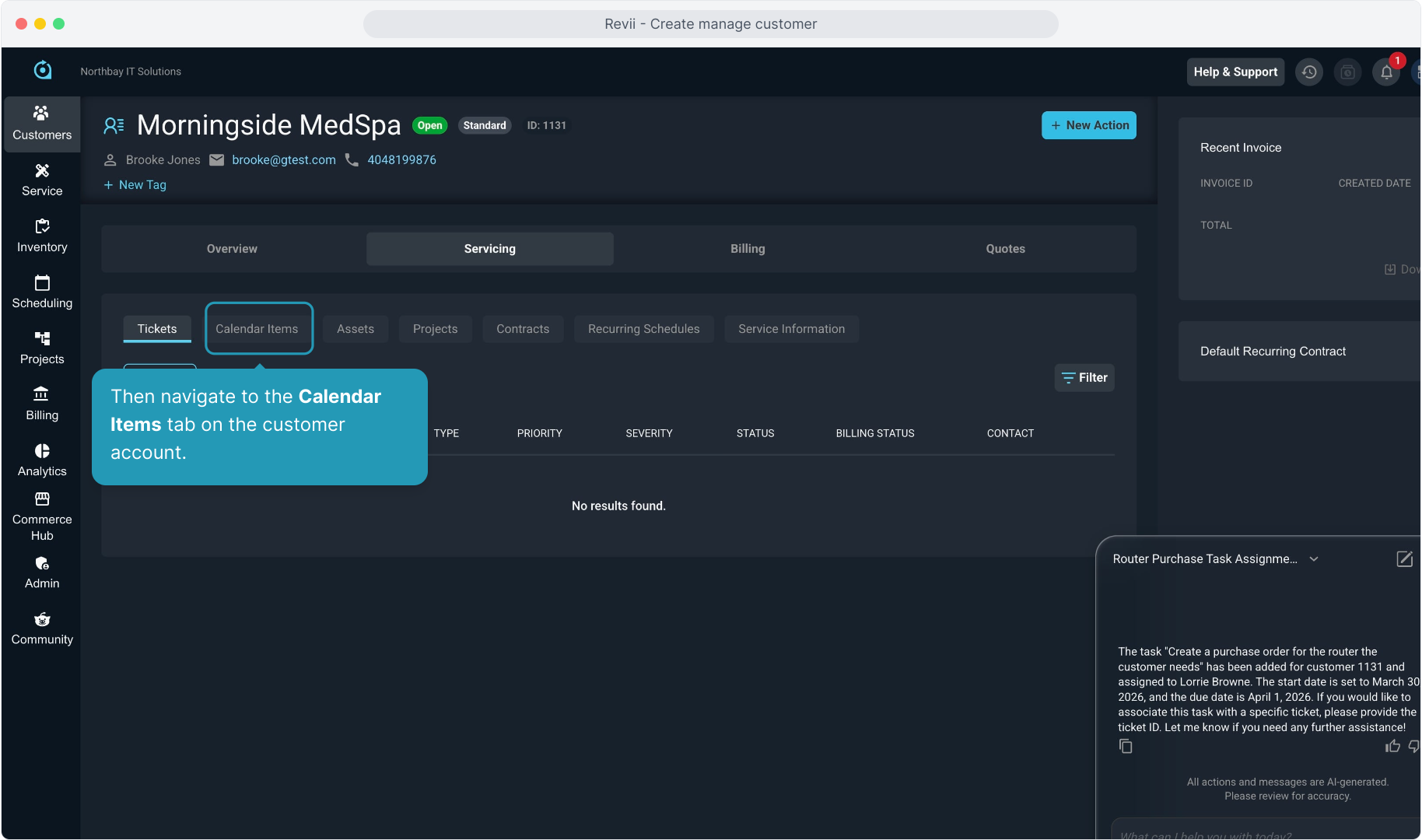Expand the Router Purchase Task chat dropdown
1422x840 pixels.
click(x=1314, y=559)
